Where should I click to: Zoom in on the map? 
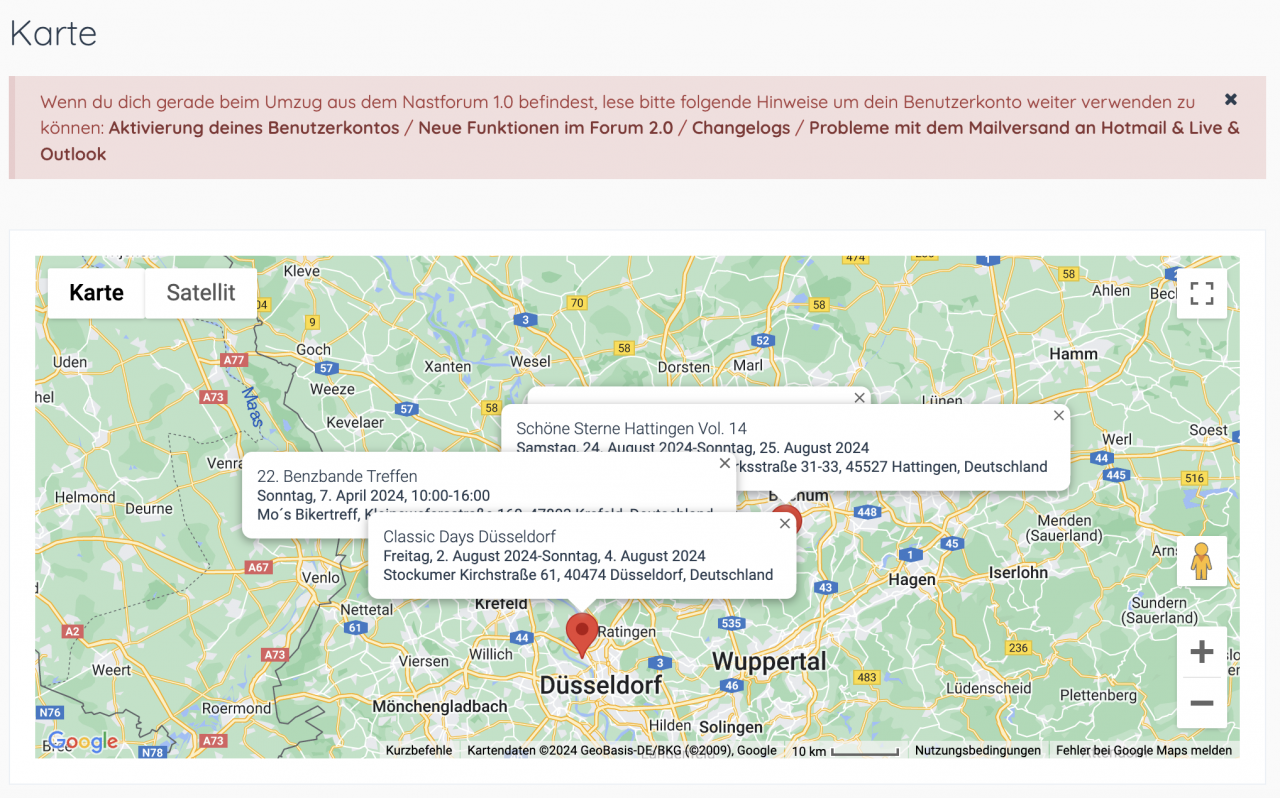[1201, 653]
